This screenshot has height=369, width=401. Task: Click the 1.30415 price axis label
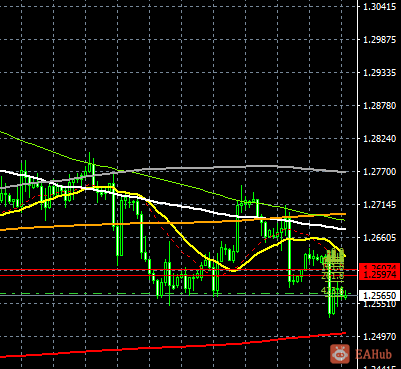pos(379,7)
